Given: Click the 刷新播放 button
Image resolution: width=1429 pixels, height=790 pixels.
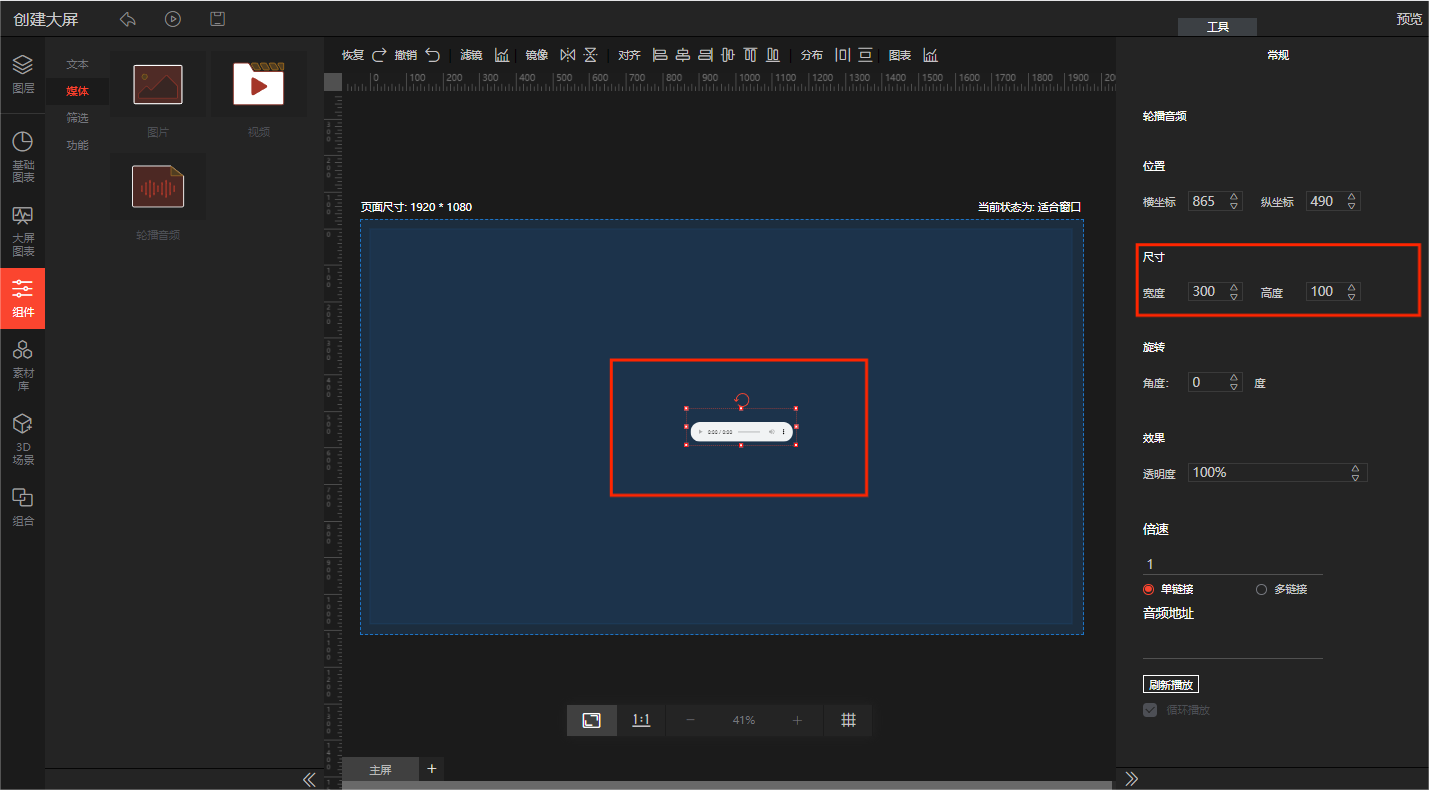Looking at the screenshot, I should pos(1171,685).
